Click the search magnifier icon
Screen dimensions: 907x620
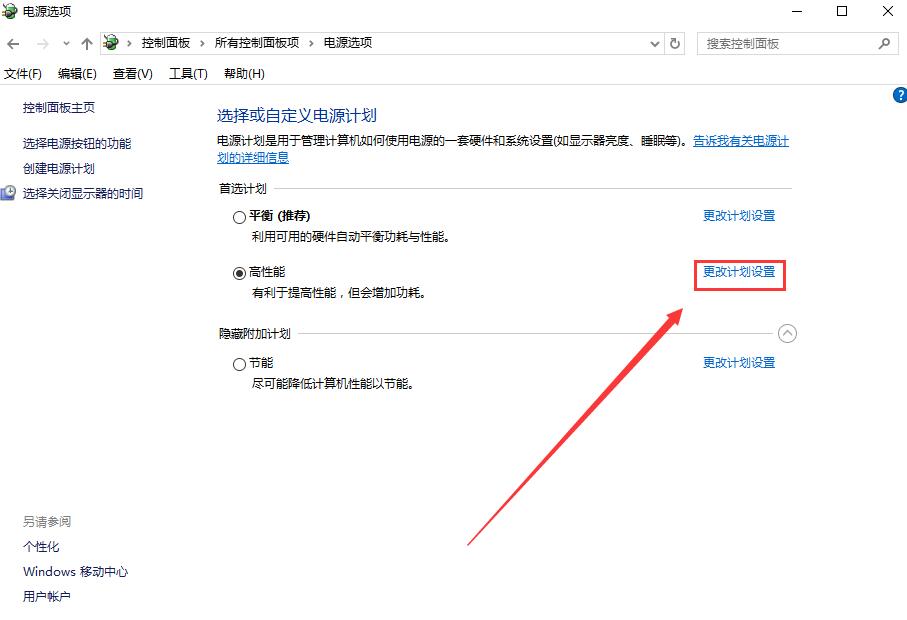pyautogui.click(x=882, y=43)
